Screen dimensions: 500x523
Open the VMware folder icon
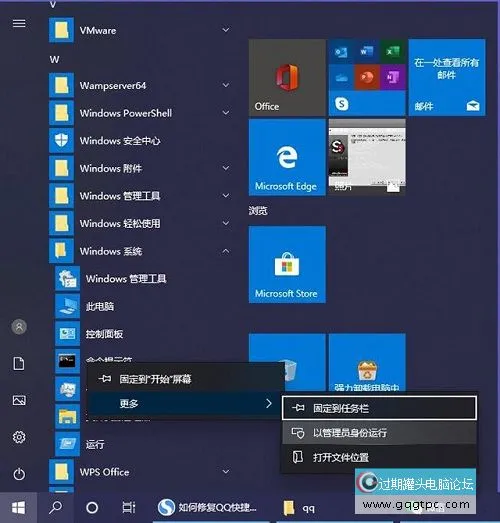point(61,30)
